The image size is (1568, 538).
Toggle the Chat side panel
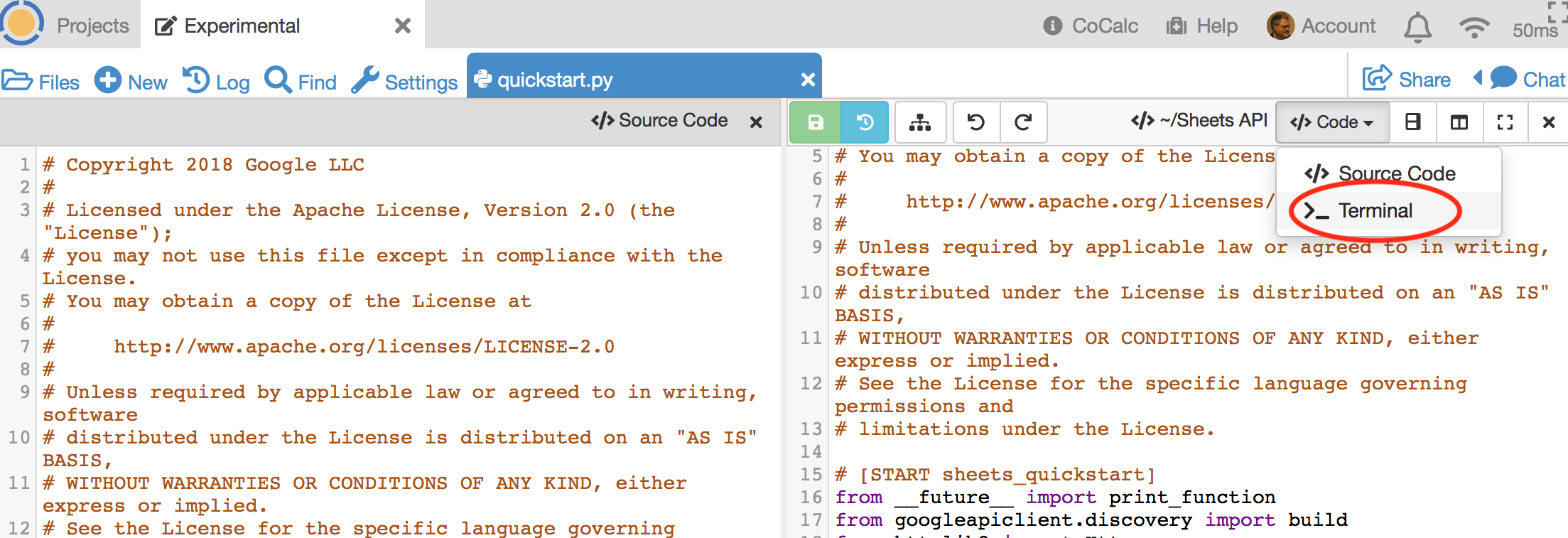pos(1528,80)
